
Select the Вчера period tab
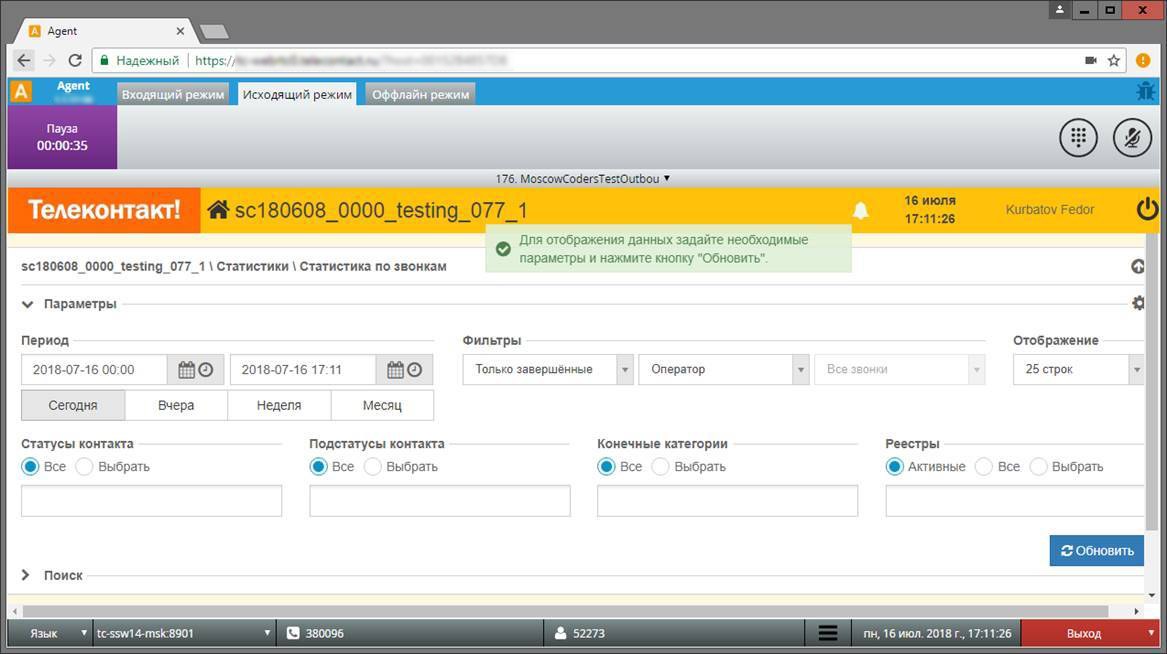[176, 405]
